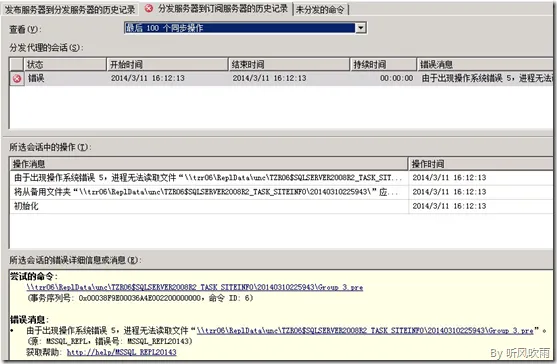This screenshot has width=557, height=364.
Task: Open 发布服务器到分发服务器的历史记录 tab
Action: click(x=69, y=10)
